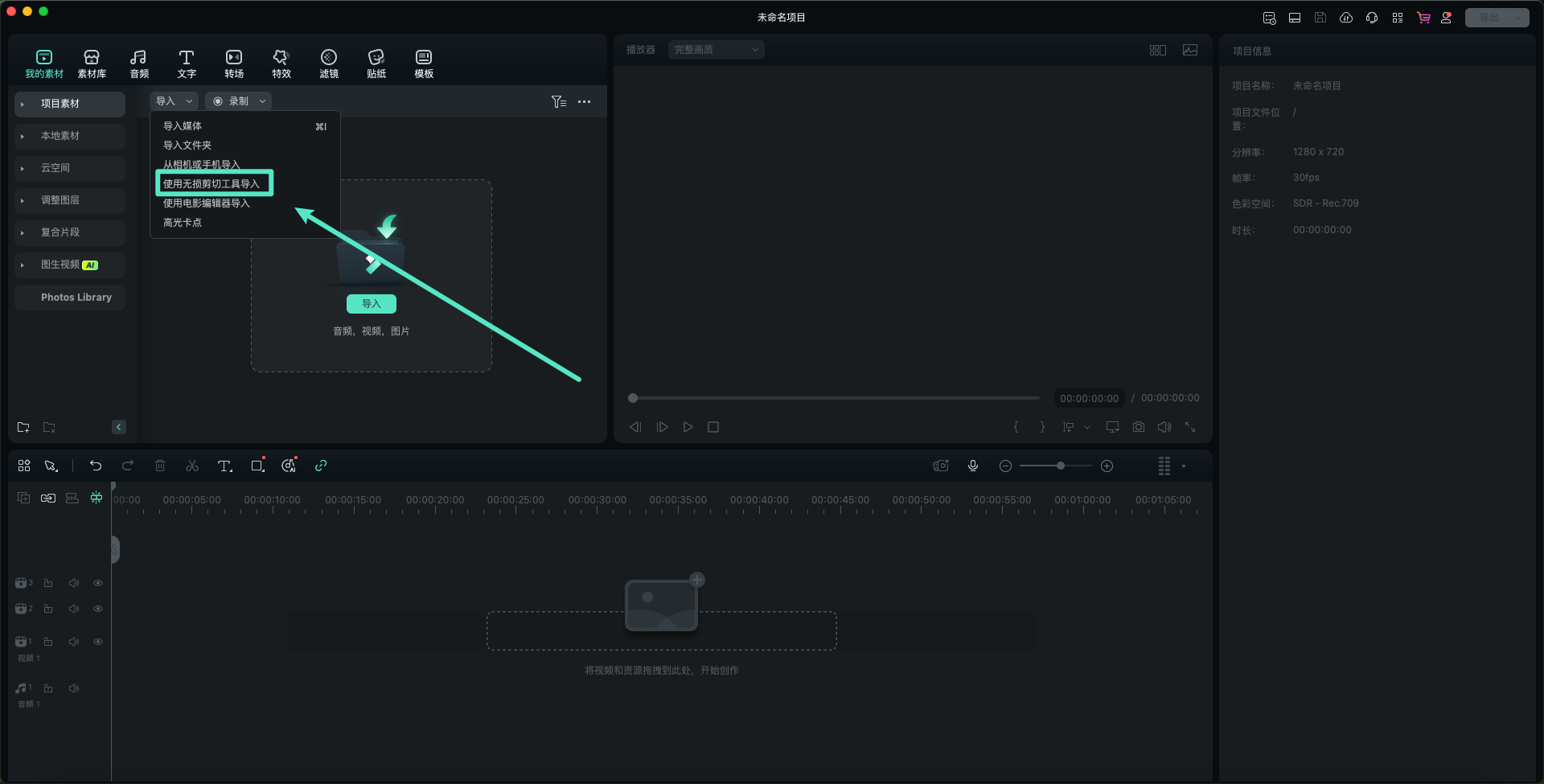The image size is (1544, 784).
Task: Mute the audio track 1 speaker
Action: click(74, 688)
